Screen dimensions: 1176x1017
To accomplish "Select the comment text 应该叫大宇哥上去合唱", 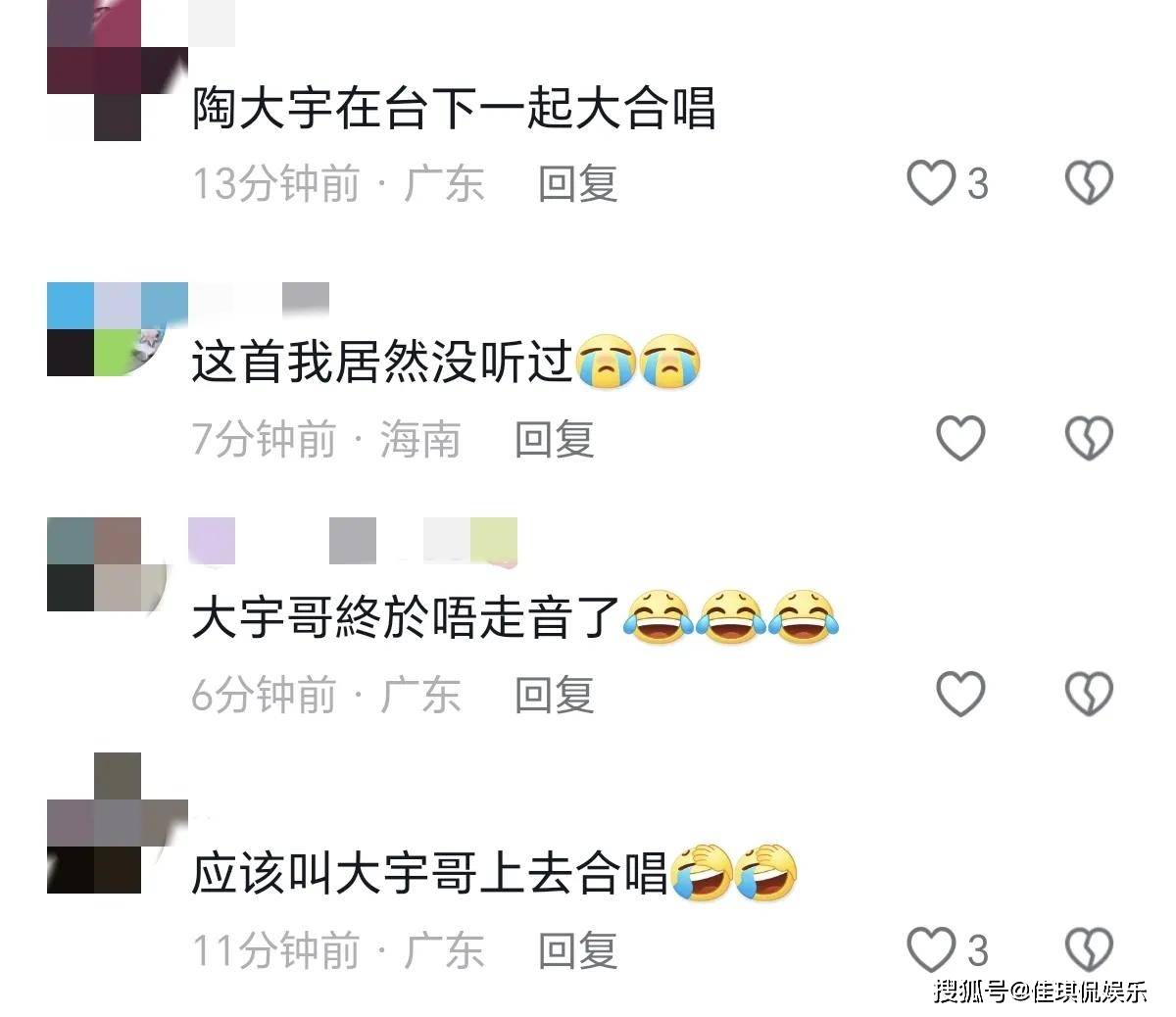I will (429, 872).
